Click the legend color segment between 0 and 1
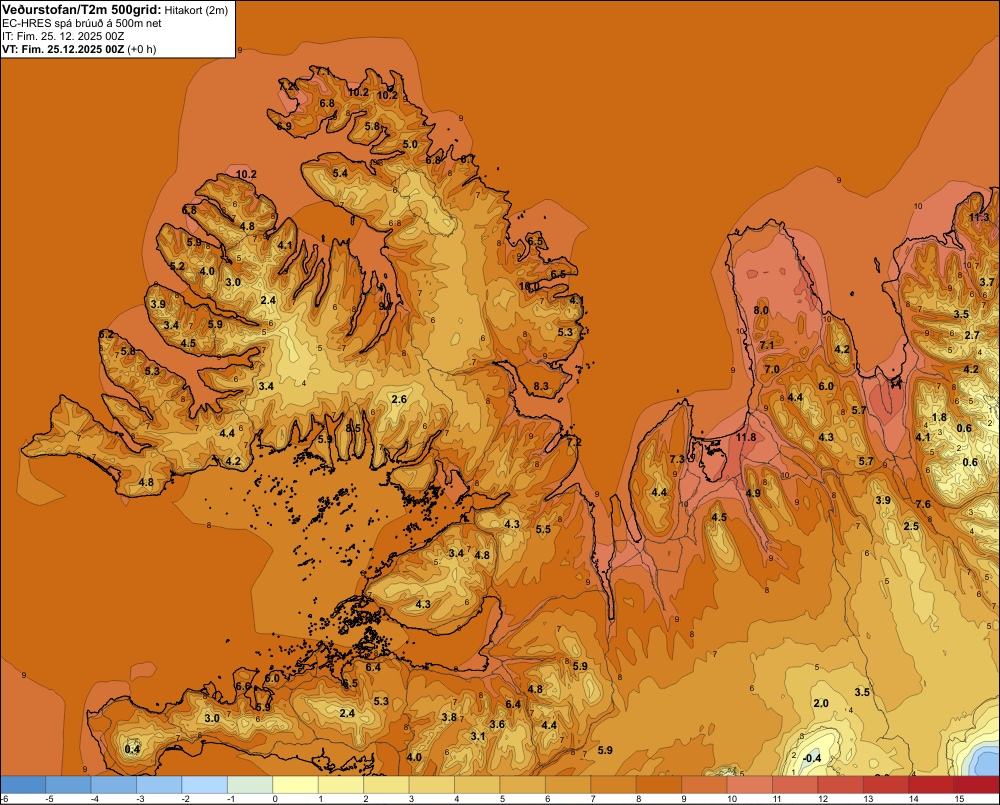Viewport: 1000px width, 805px height. [x=295, y=785]
